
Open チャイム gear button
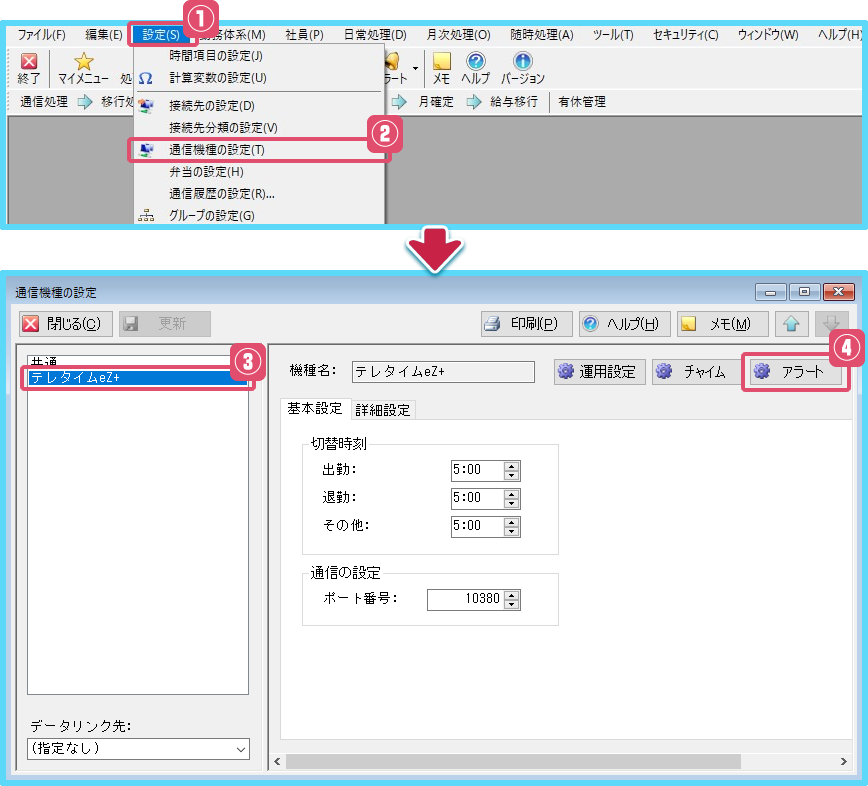(x=692, y=372)
